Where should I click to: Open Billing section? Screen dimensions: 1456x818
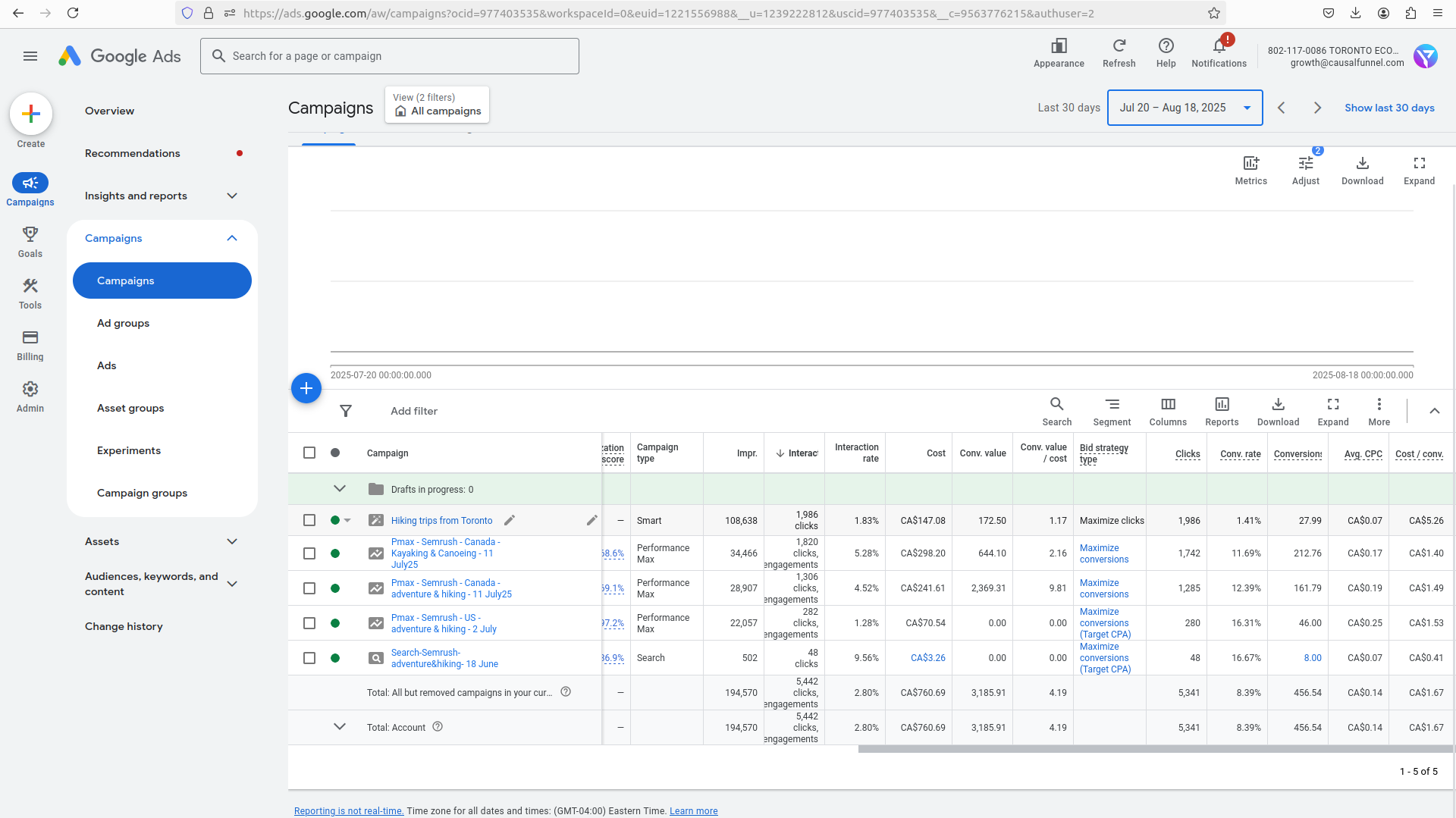(x=30, y=345)
